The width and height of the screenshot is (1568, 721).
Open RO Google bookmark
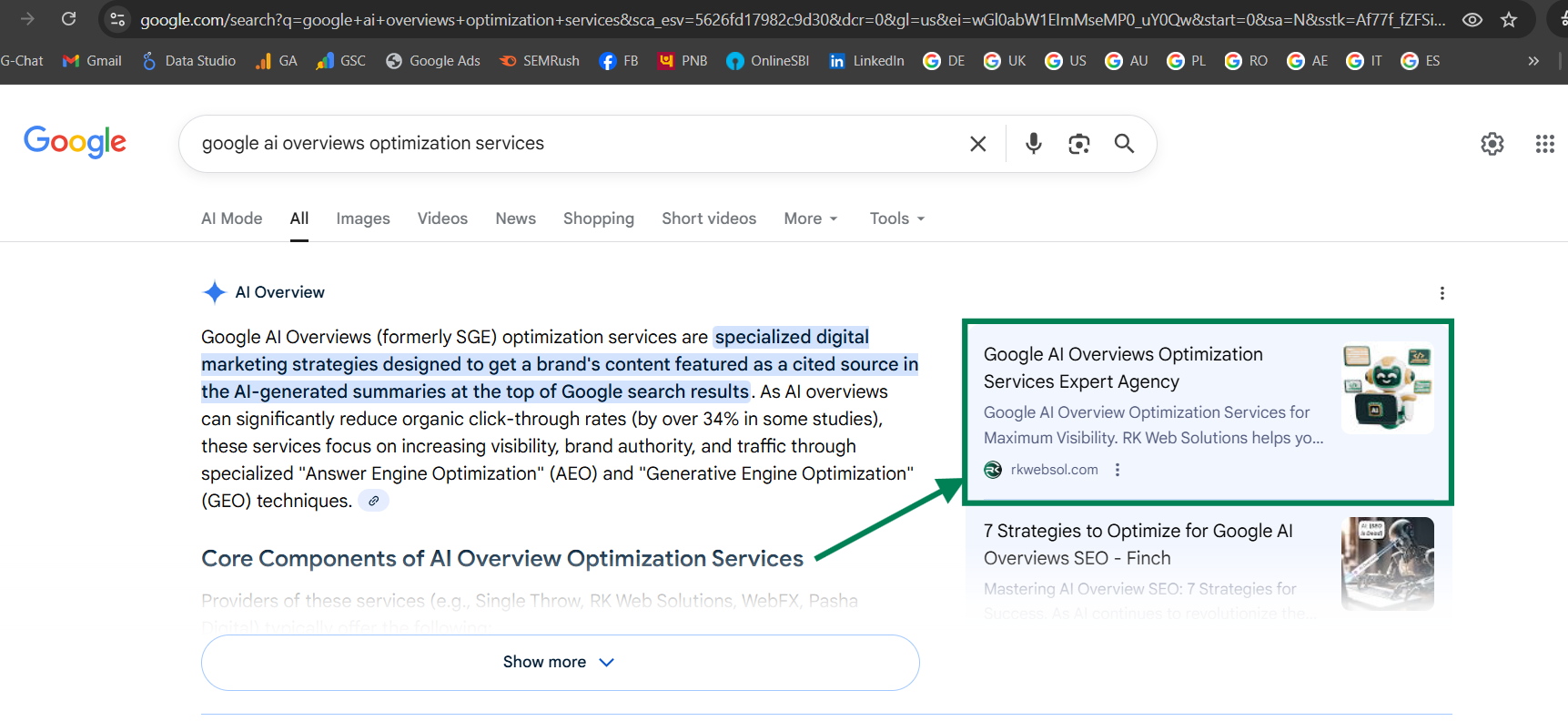[1246, 61]
